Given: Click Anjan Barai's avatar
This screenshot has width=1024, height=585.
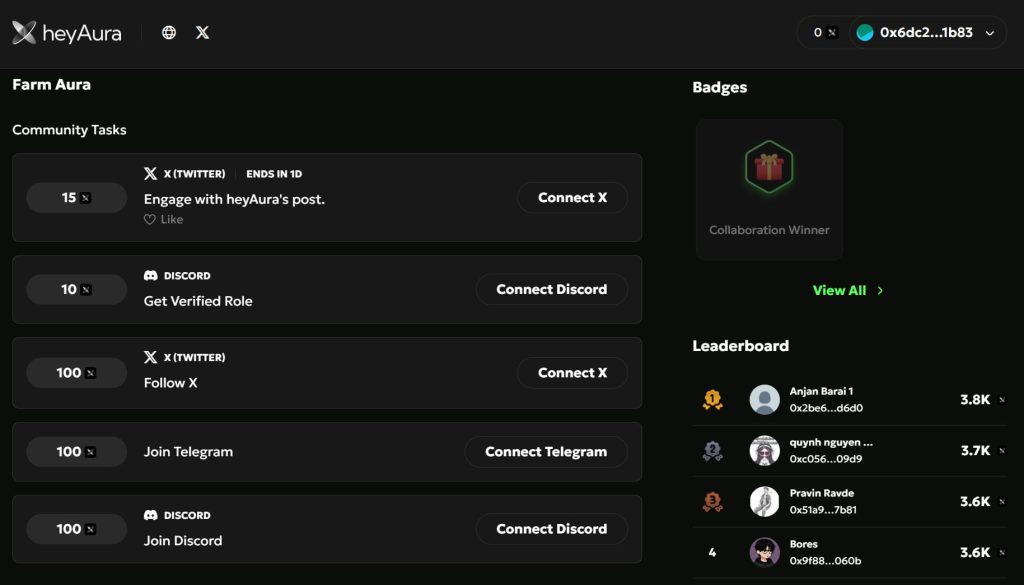Looking at the screenshot, I should point(765,400).
